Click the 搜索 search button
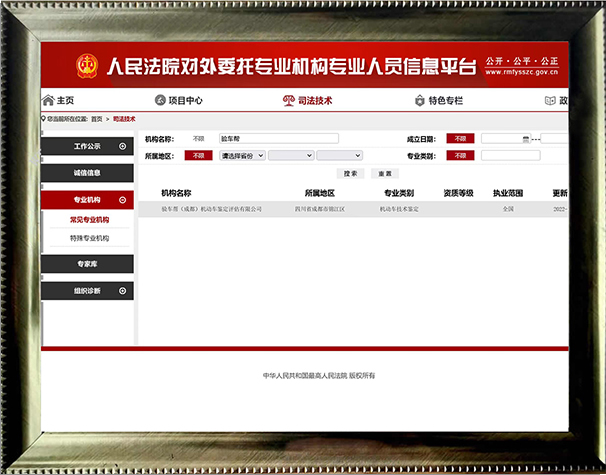 [350, 173]
